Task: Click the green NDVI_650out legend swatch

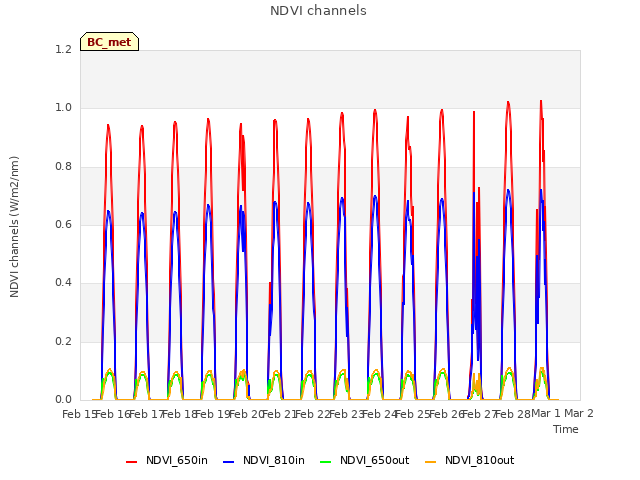Action: pyautogui.click(x=326, y=462)
